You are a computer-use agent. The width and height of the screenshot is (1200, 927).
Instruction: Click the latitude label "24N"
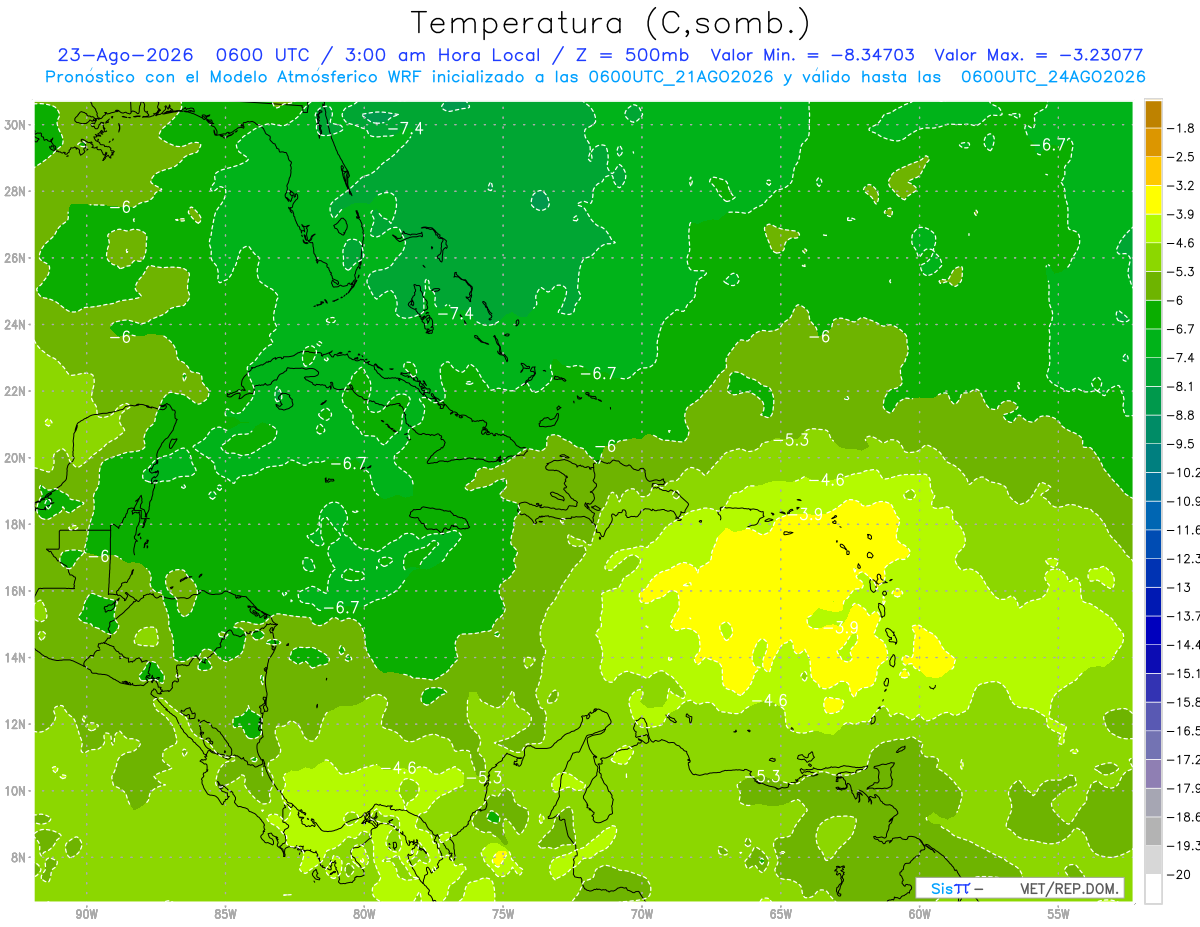click(x=15, y=325)
